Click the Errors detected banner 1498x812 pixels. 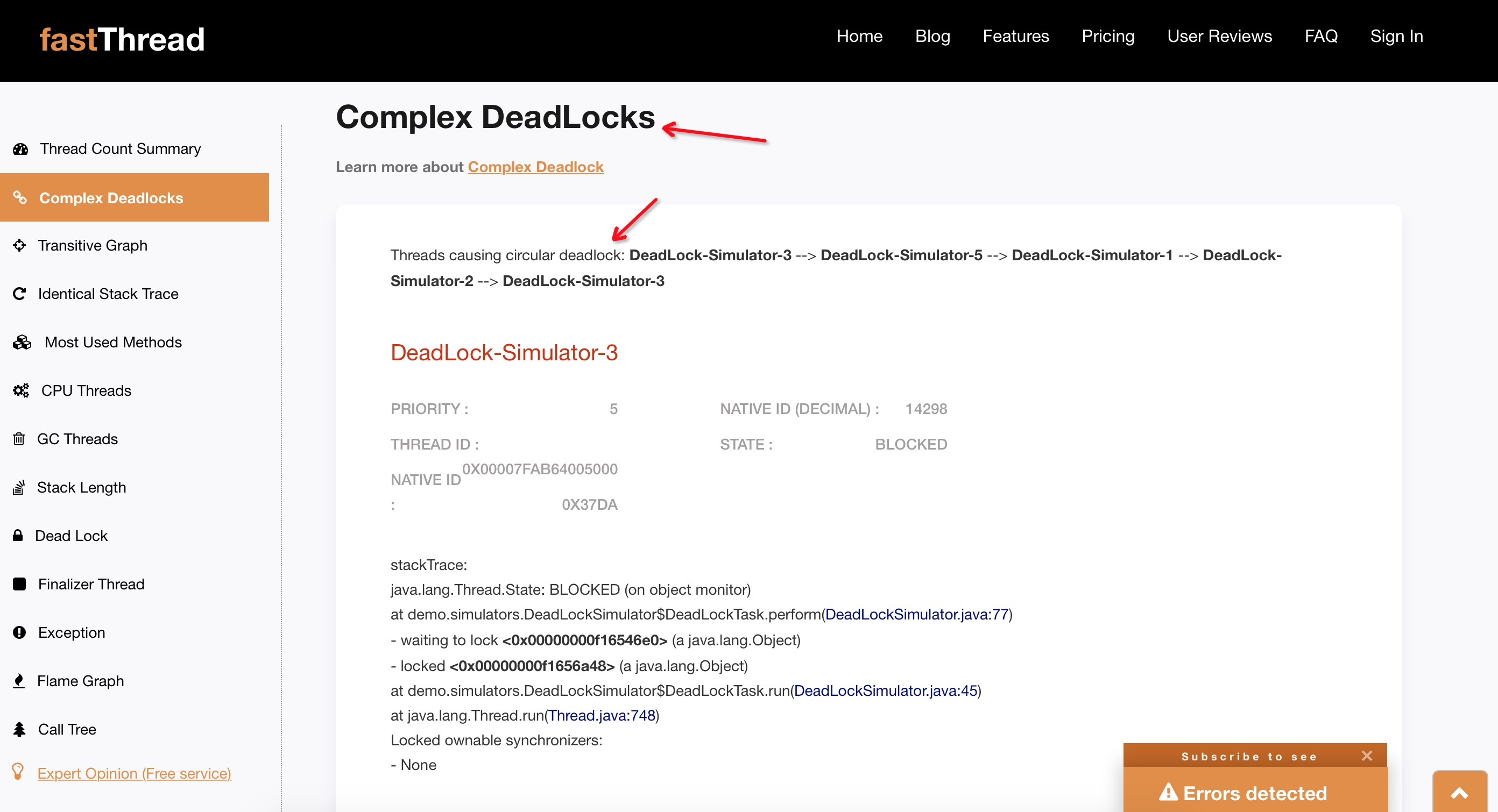pos(1255,790)
